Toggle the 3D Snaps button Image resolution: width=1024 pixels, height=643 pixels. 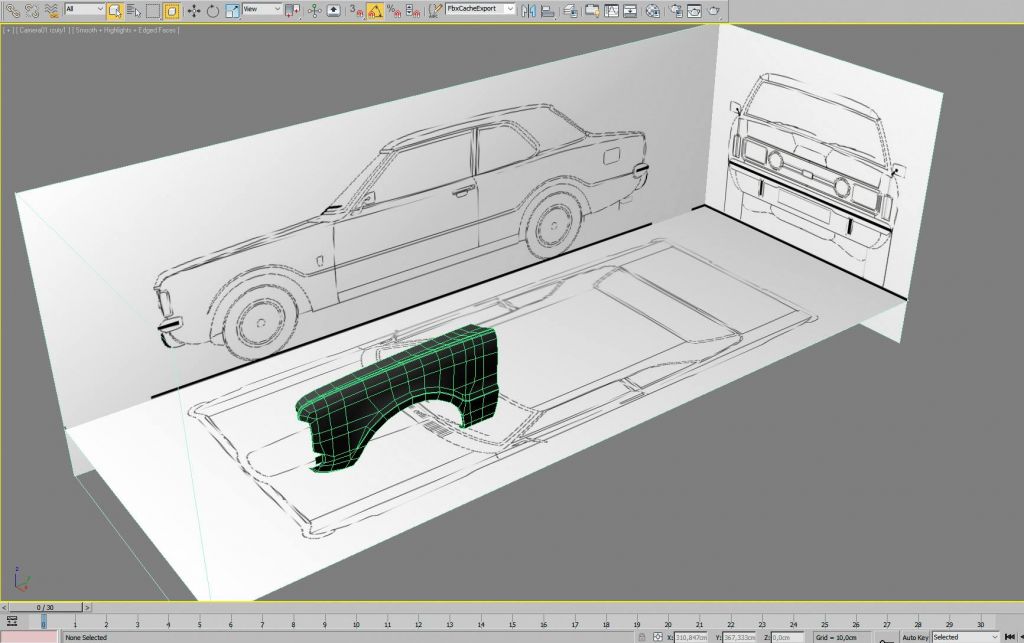coord(357,10)
